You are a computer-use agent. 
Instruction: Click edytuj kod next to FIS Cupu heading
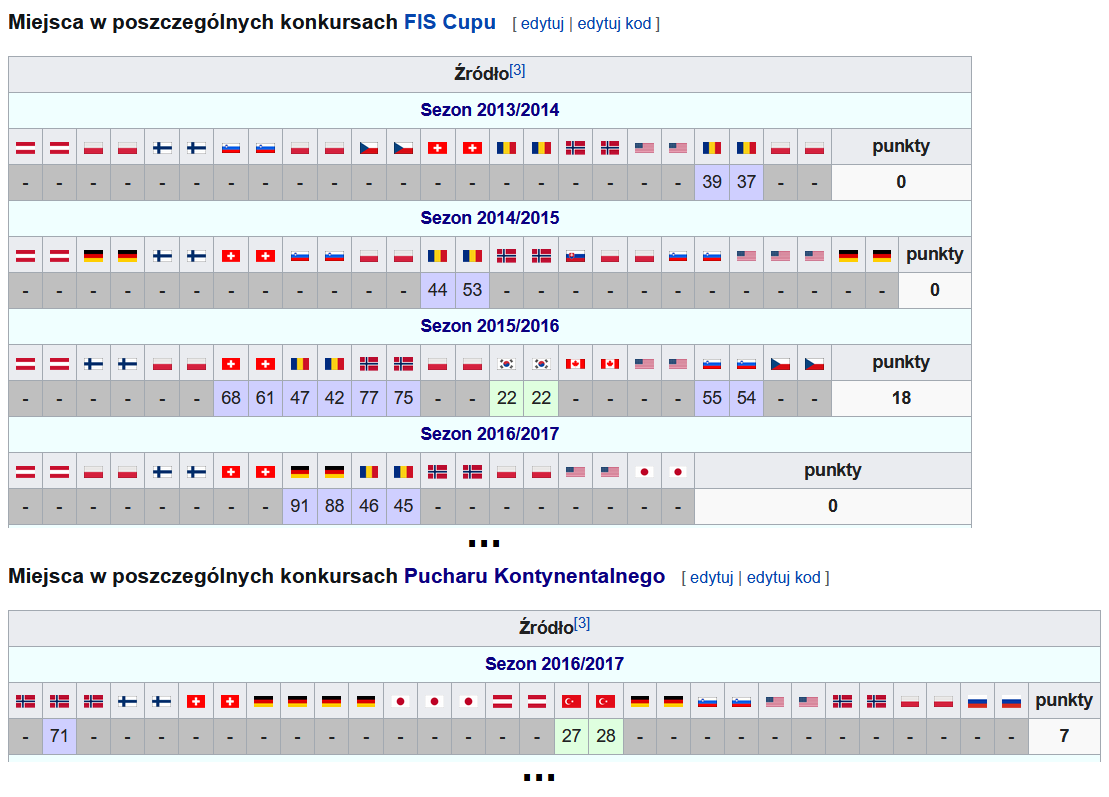tap(614, 23)
